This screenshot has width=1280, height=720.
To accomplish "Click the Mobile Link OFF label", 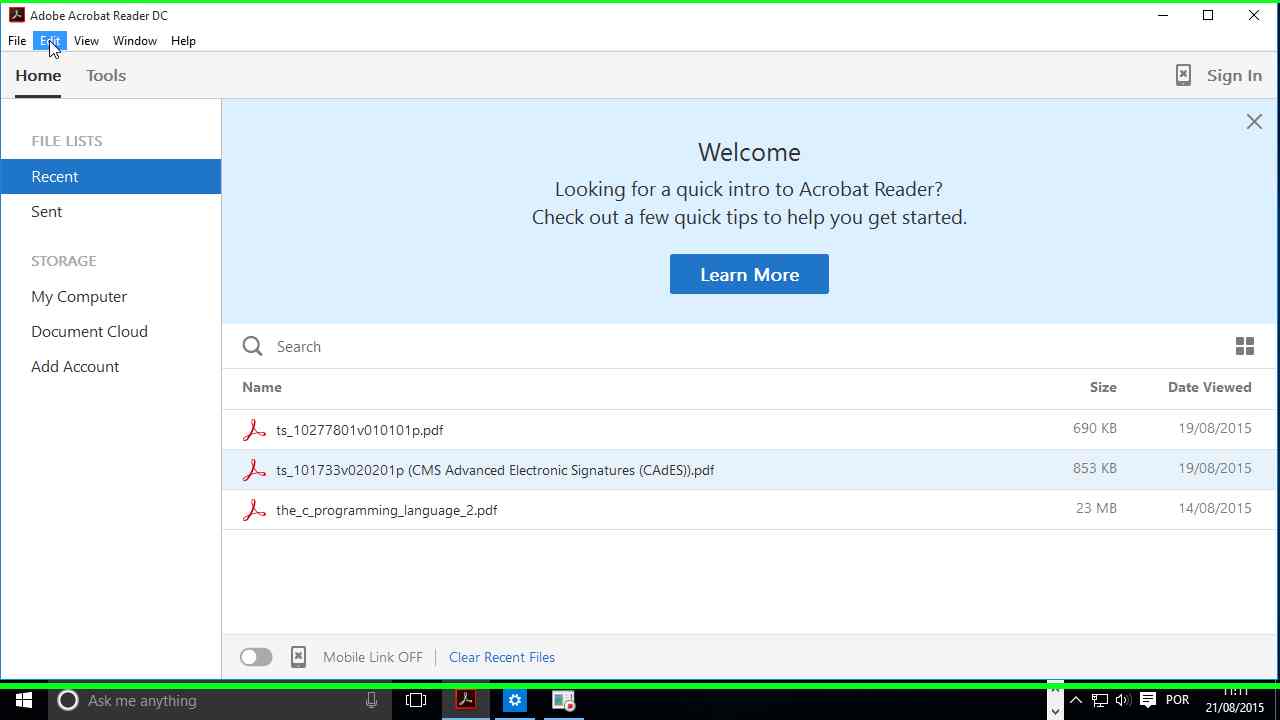I will (373, 657).
